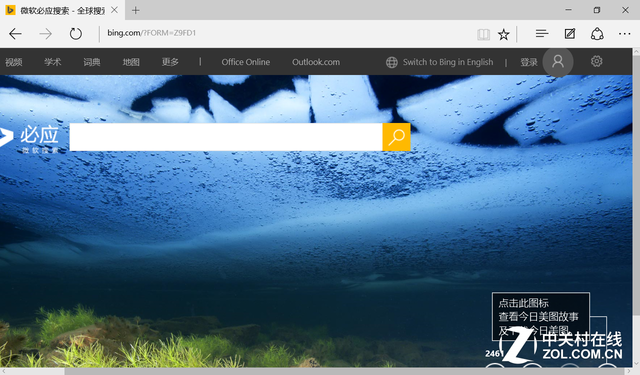Open the Hub three-lines icon

pyautogui.click(x=542, y=33)
